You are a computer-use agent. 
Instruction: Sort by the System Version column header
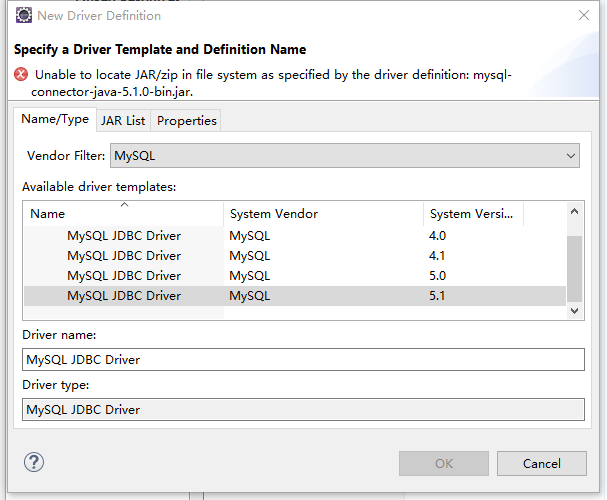coord(473,214)
